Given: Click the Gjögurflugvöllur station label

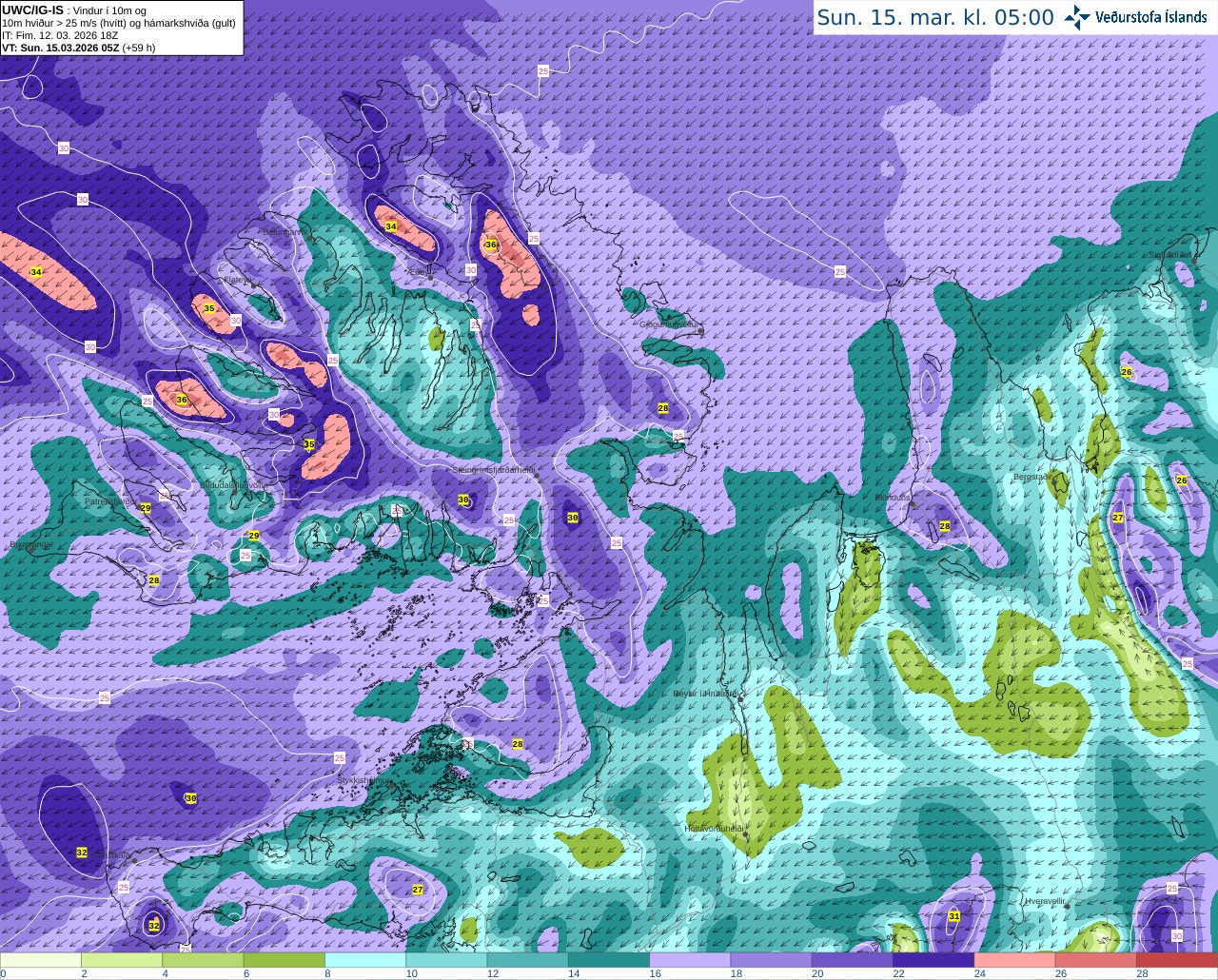Looking at the screenshot, I should (x=671, y=324).
